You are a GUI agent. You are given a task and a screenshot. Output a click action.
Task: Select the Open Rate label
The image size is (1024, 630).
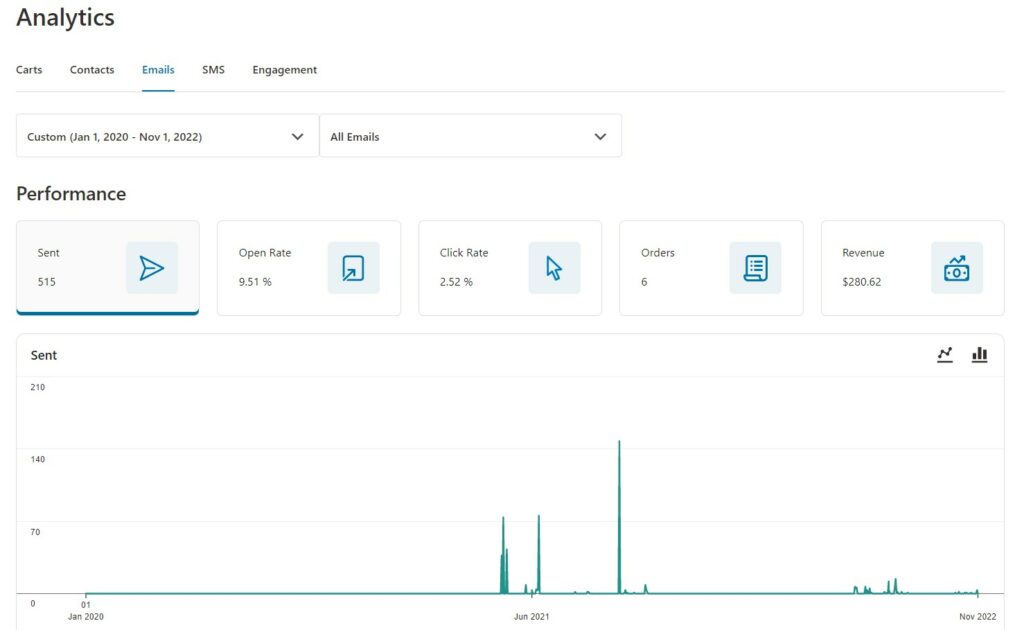(x=264, y=253)
